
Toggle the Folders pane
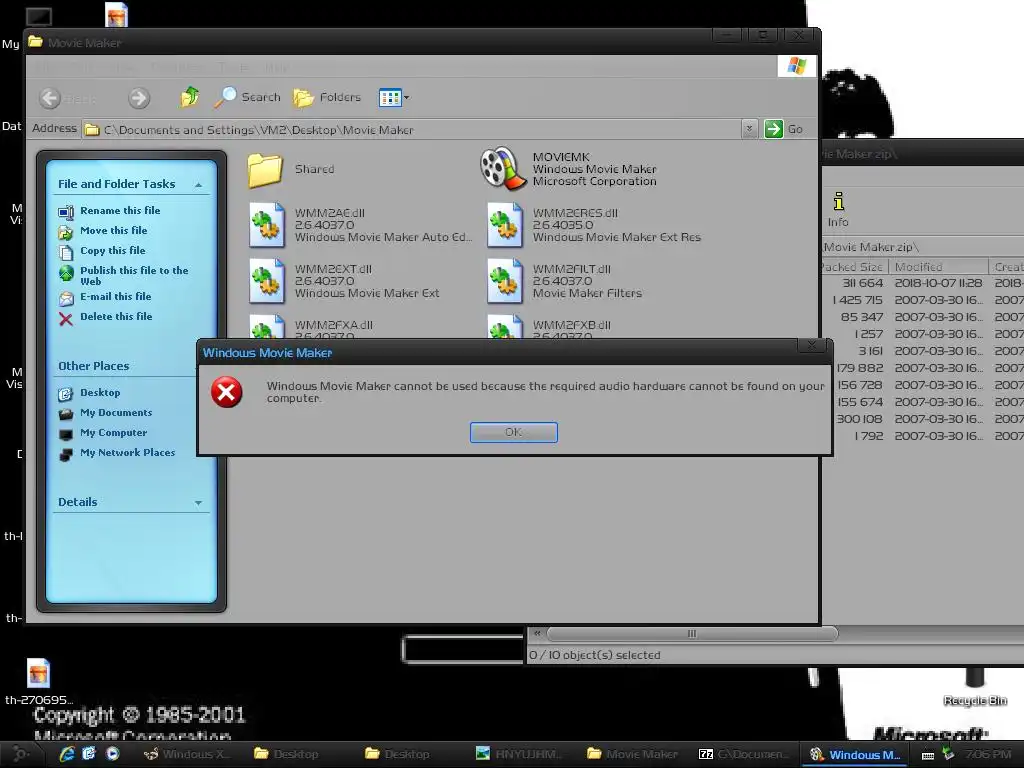pos(327,97)
